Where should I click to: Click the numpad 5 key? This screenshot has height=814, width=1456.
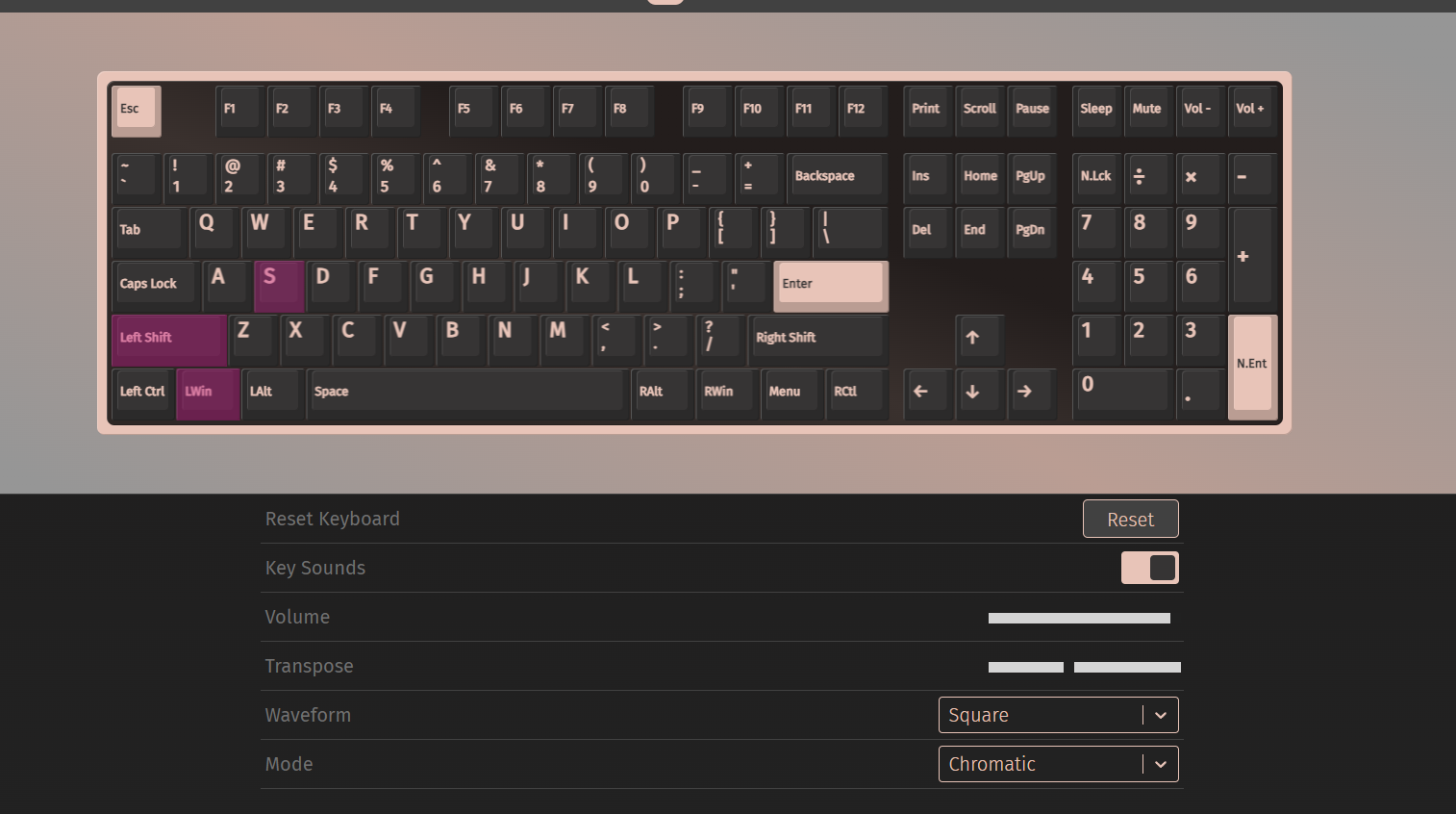click(x=1148, y=286)
